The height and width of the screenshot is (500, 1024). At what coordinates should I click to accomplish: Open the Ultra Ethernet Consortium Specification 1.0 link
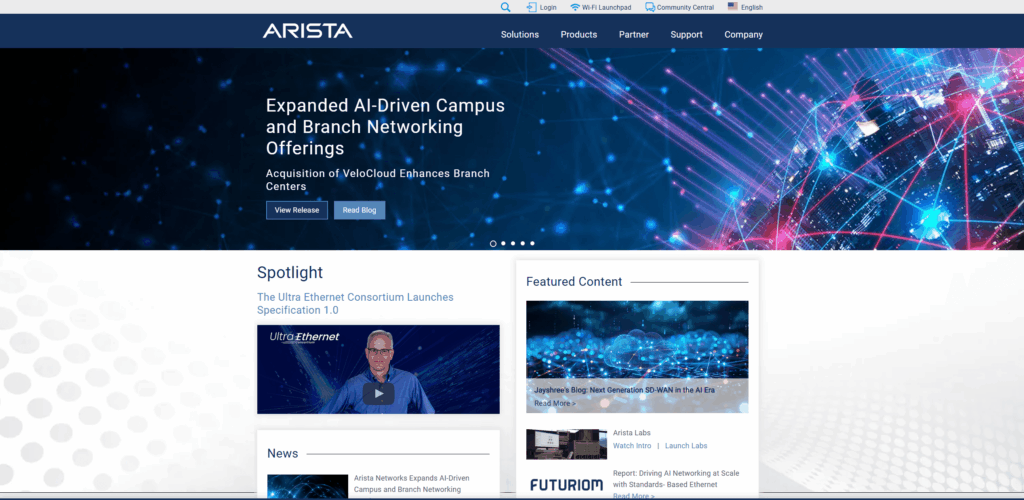[355, 304]
